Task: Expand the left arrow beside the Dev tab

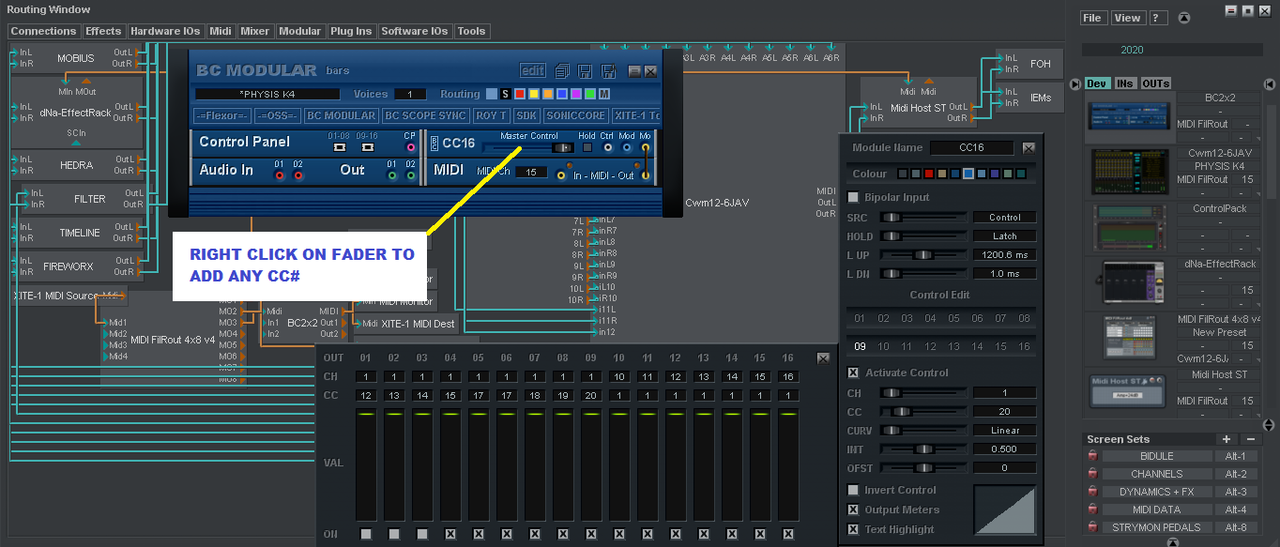Action: [x=1076, y=84]
